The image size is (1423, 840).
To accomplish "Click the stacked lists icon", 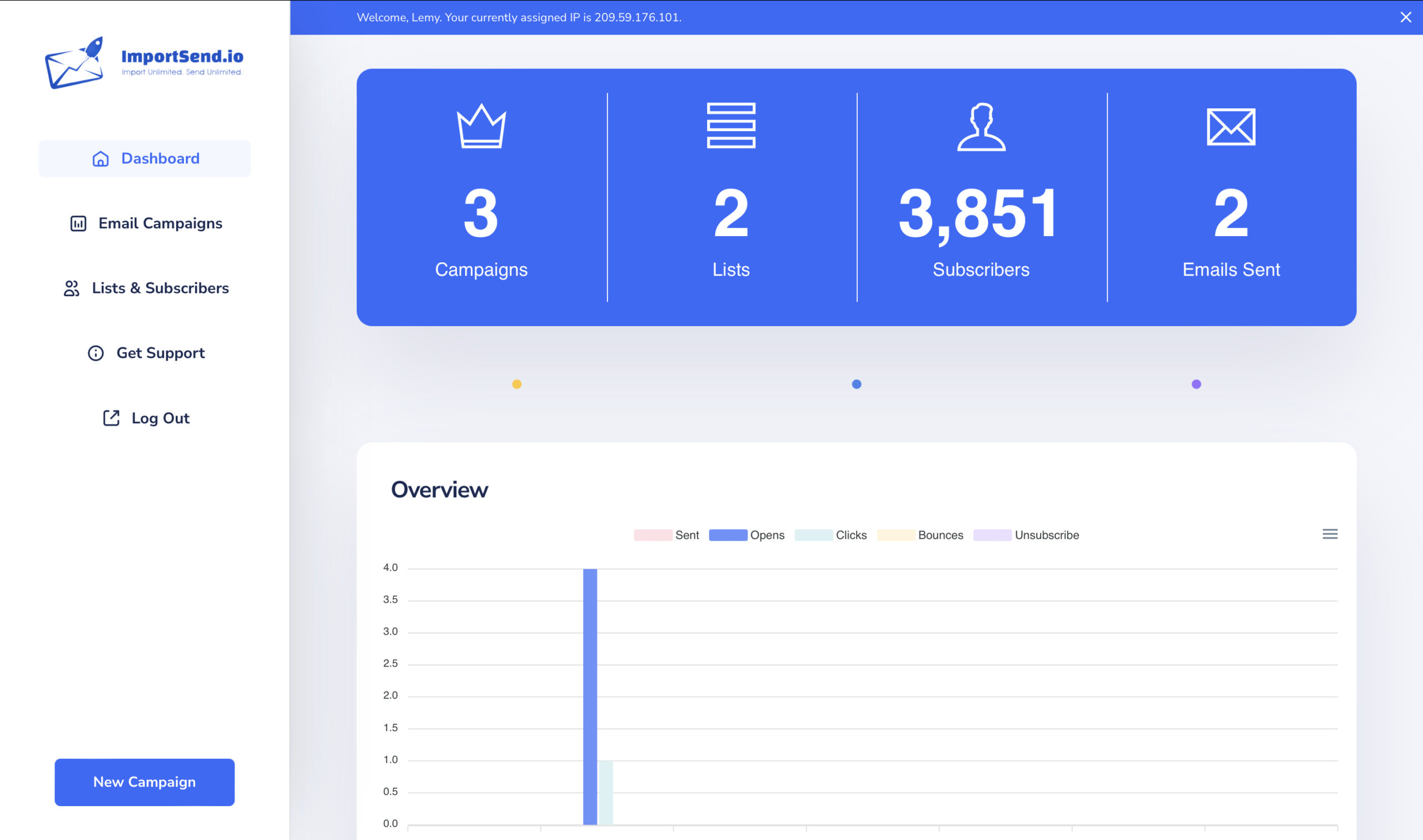I will (731, 126).
